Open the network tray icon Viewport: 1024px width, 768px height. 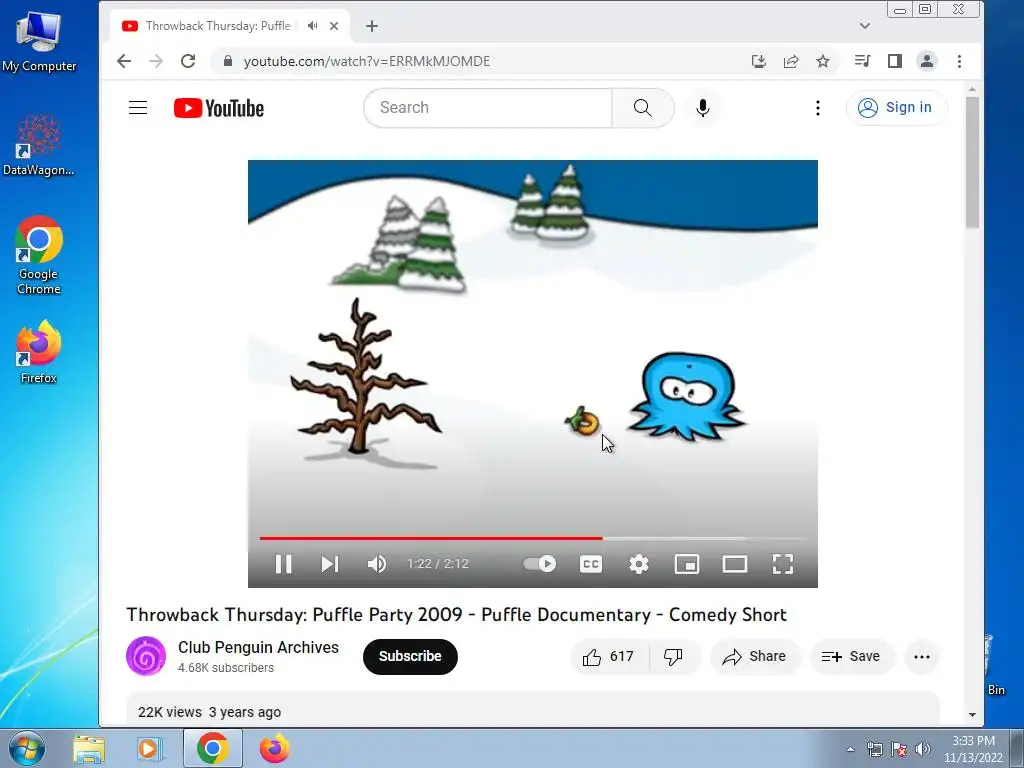(874, 749)
